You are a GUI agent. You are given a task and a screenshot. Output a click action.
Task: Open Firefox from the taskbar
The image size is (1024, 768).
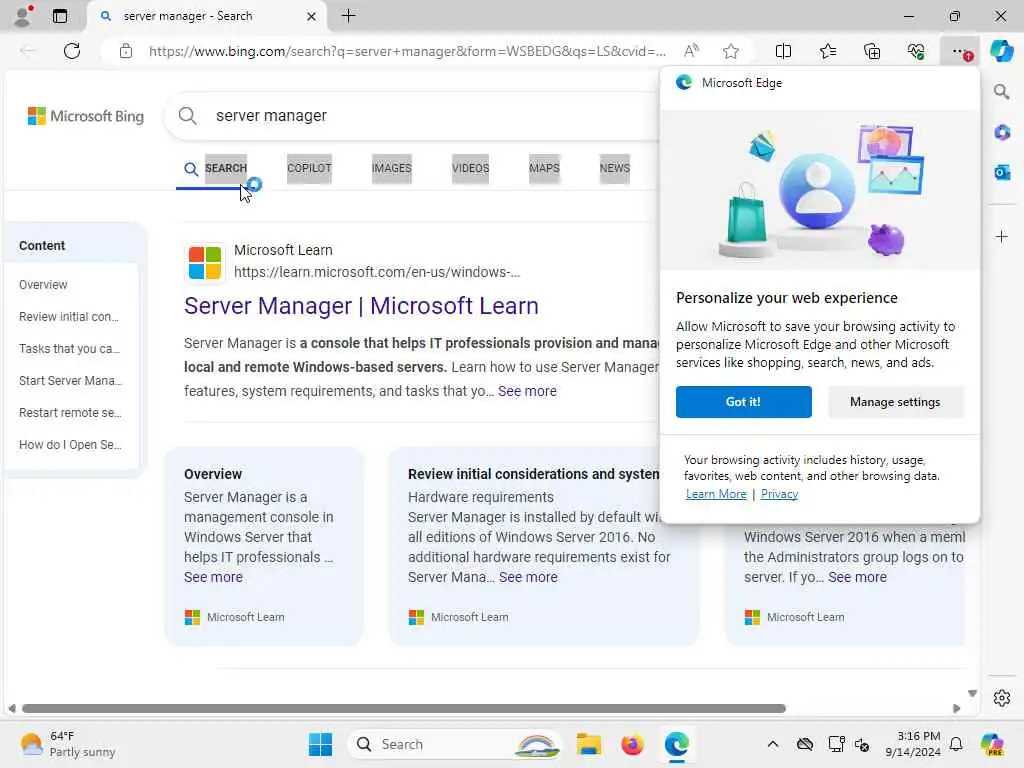[x=632, y=744]
